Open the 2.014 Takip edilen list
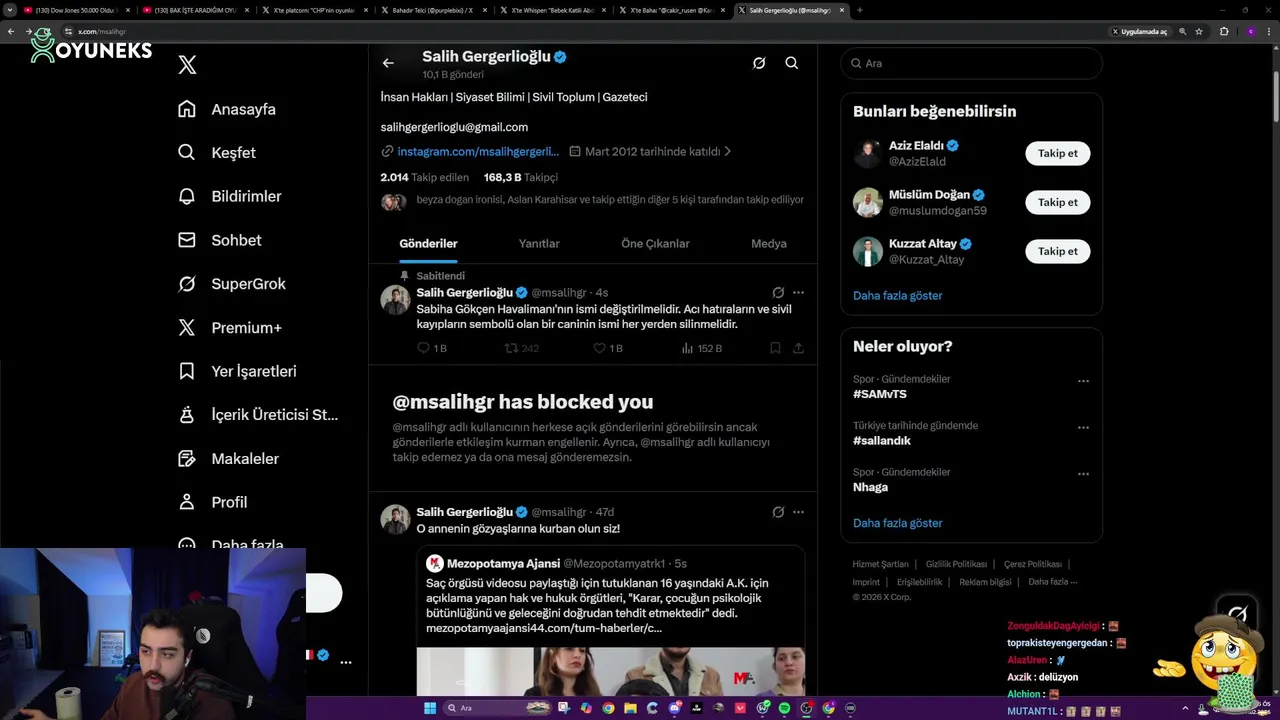 click(x=424, y=177)
